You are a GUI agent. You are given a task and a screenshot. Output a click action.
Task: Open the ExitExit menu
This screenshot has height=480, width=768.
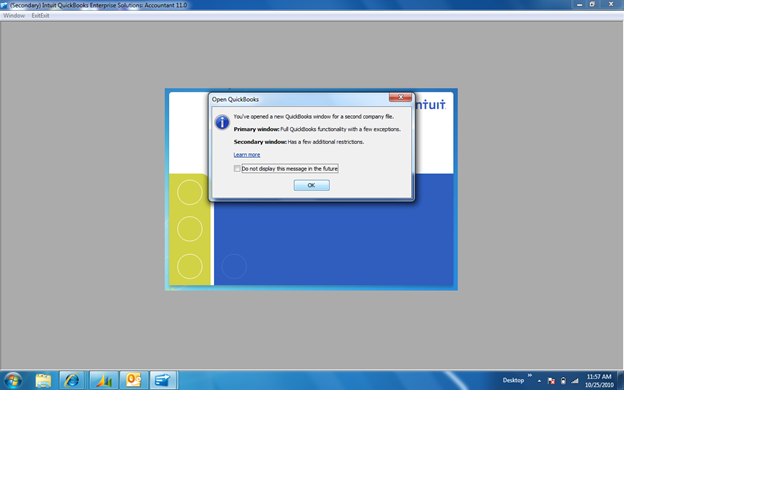pos(40,16)
